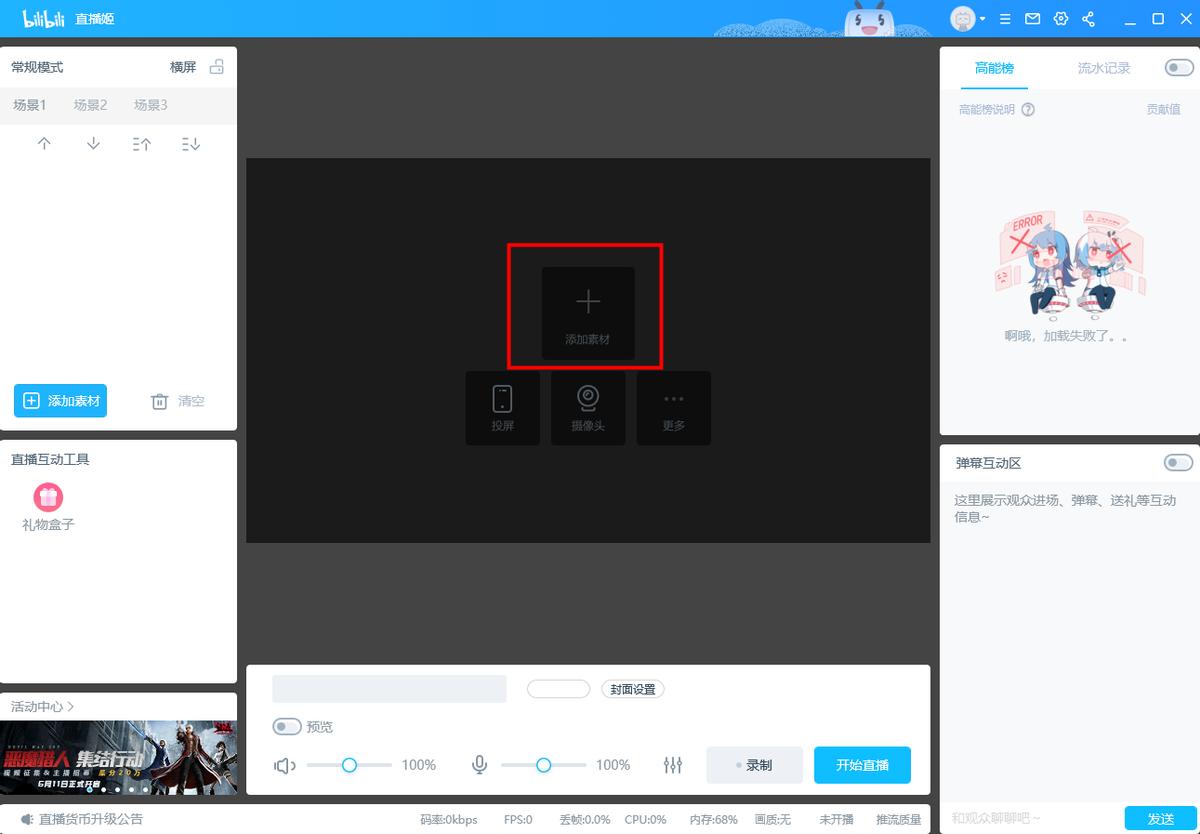Open the mail messages icon
This screenshot has height=834, width=1200.
(x=1033, y=19)
